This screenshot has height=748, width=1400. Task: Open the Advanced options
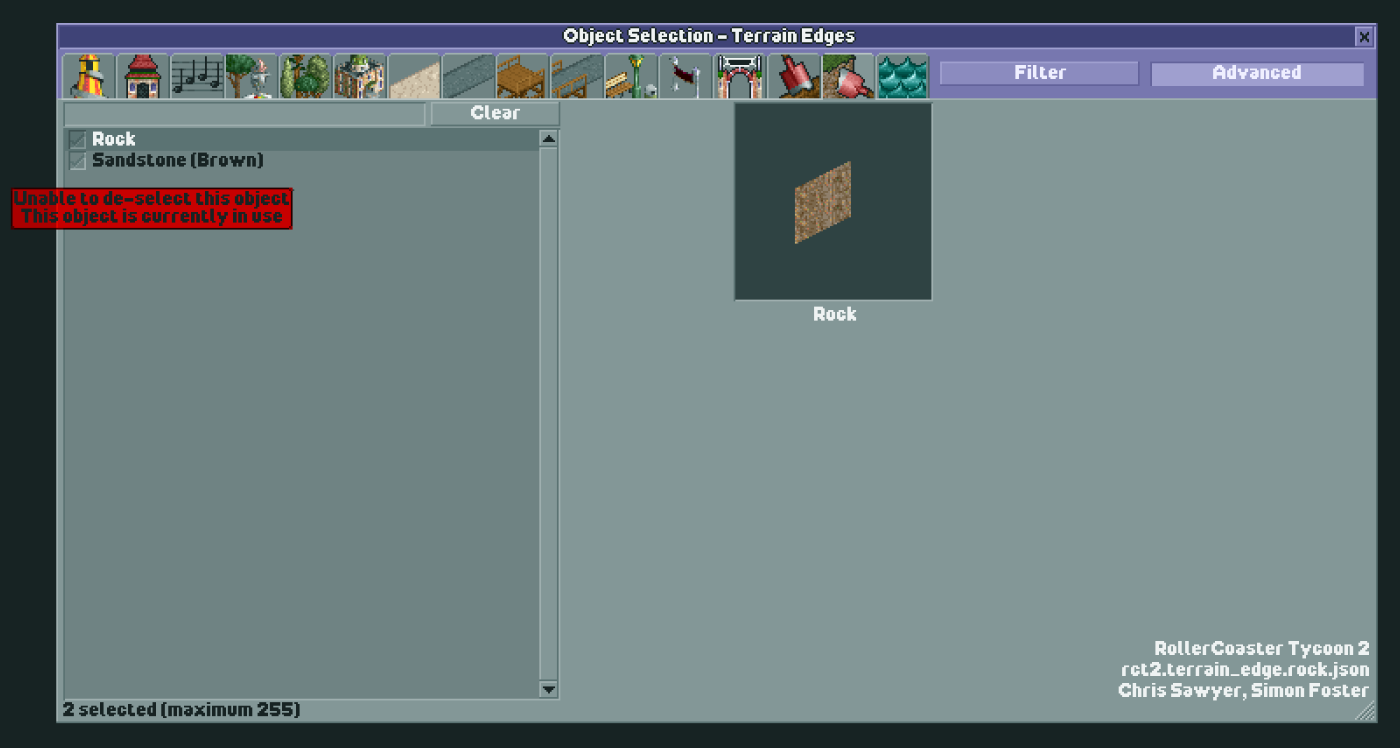1257,72
